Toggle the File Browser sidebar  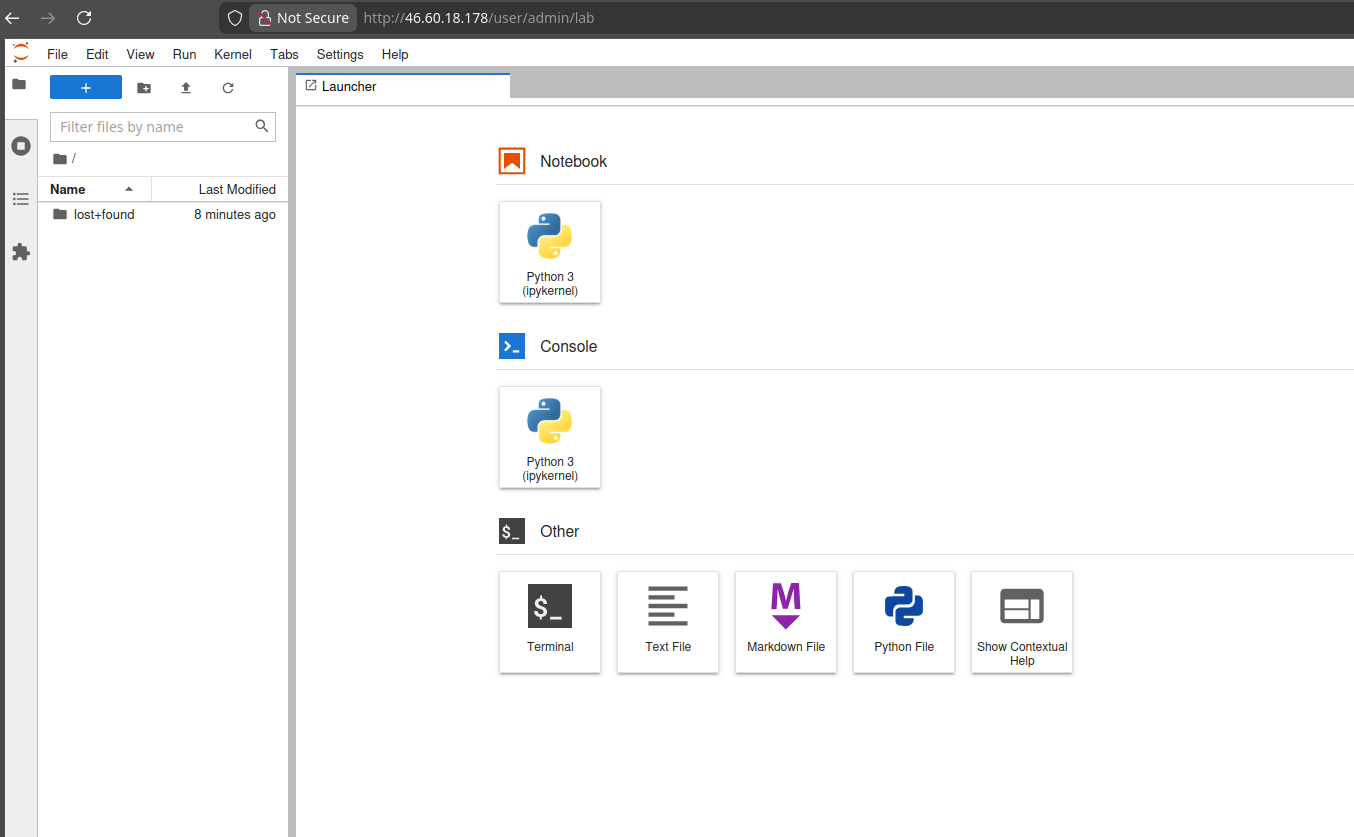[19, 84]
